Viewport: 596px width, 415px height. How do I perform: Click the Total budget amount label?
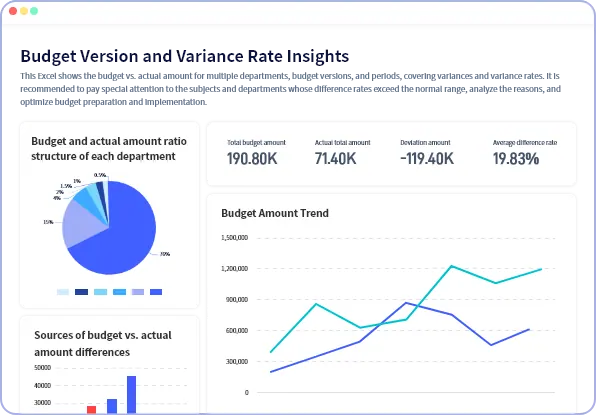click(x=256, y=143)
